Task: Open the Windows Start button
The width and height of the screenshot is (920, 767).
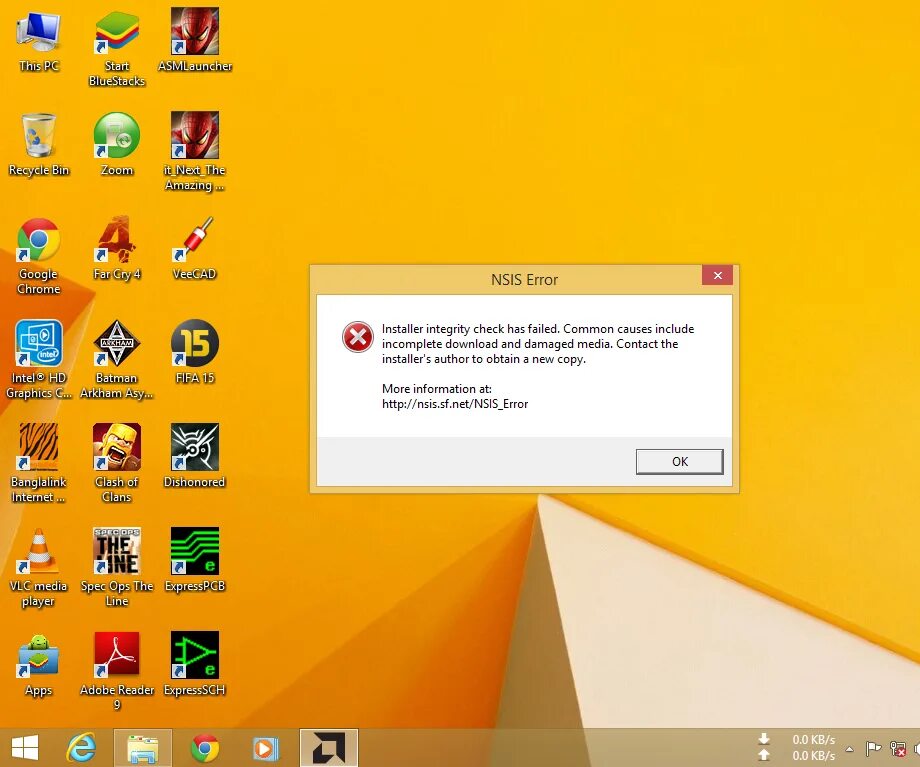Action: coord(25,748)
